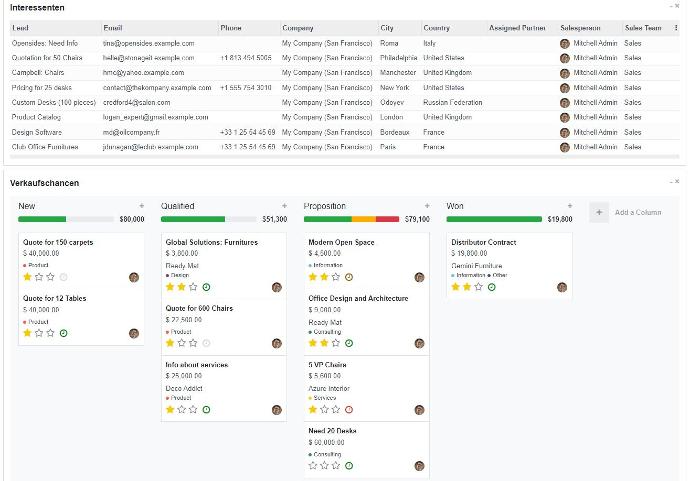Click Russian Federation country cell
690x481 pixels.
tap(452, 103)
